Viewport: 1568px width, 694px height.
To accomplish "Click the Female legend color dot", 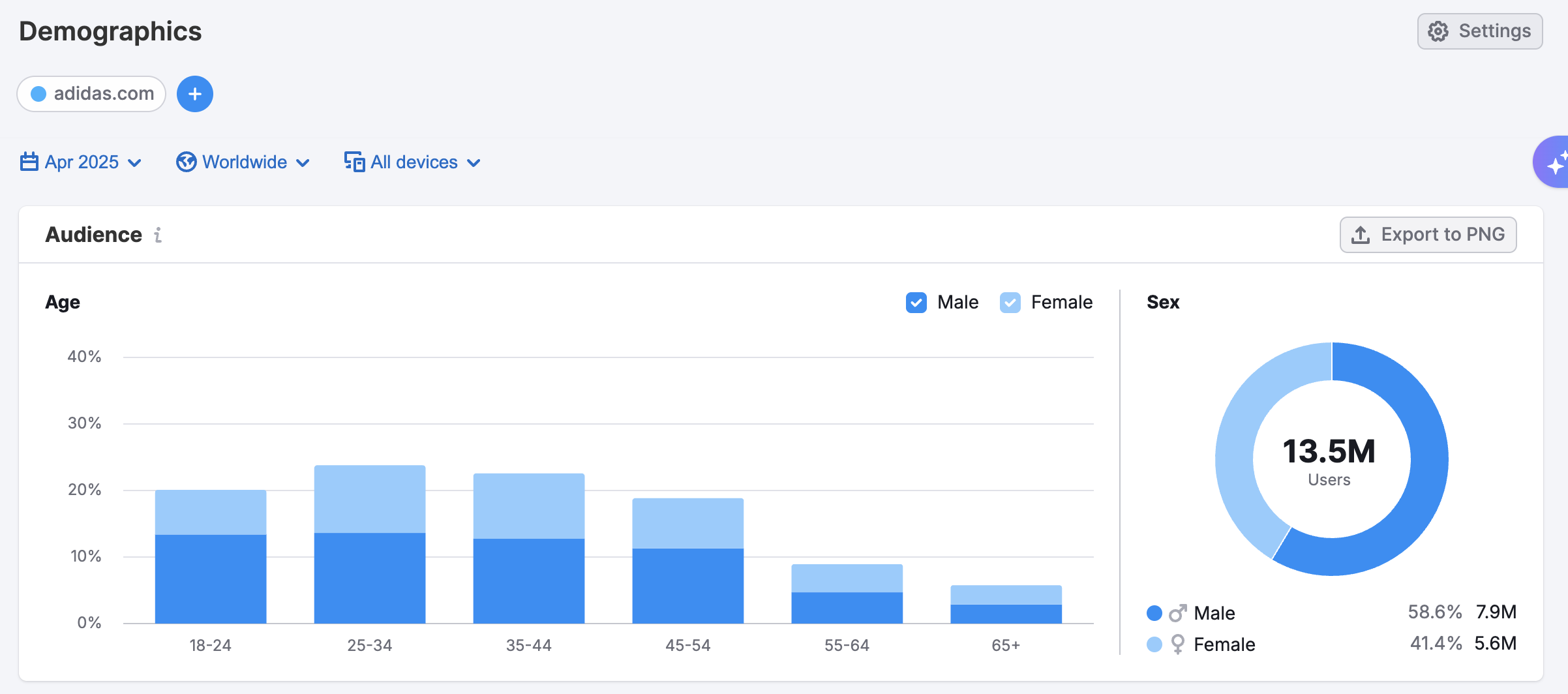I will [x=1154, y=644].
